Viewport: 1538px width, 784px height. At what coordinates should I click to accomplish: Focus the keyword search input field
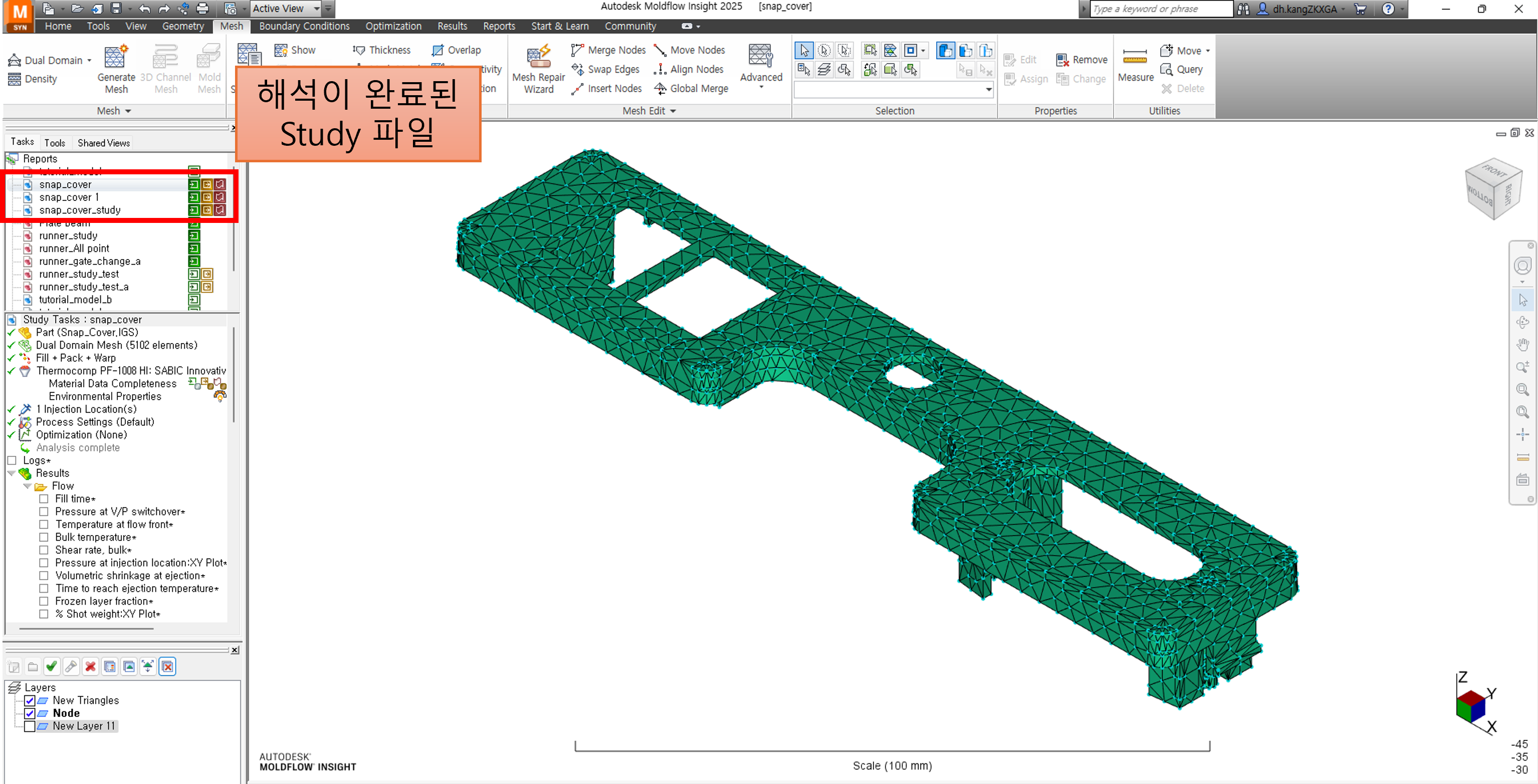coord(1161,9)
